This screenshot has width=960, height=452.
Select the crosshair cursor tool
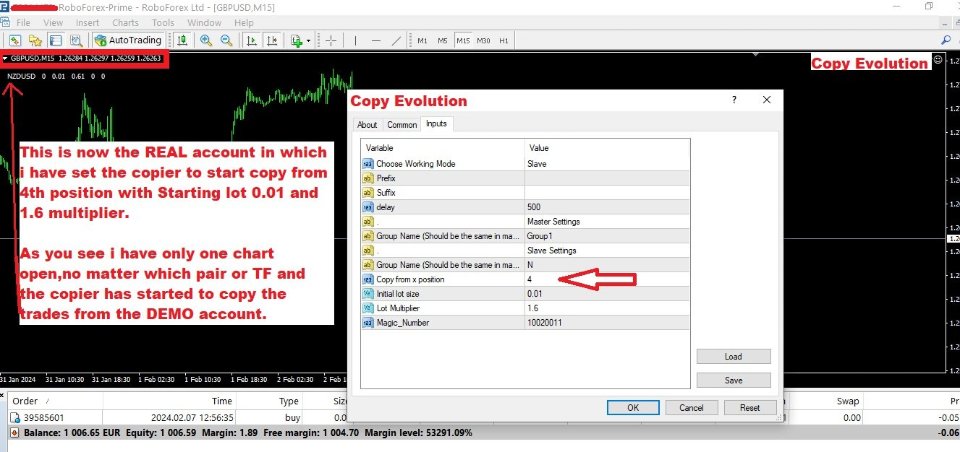click(331, 40)
